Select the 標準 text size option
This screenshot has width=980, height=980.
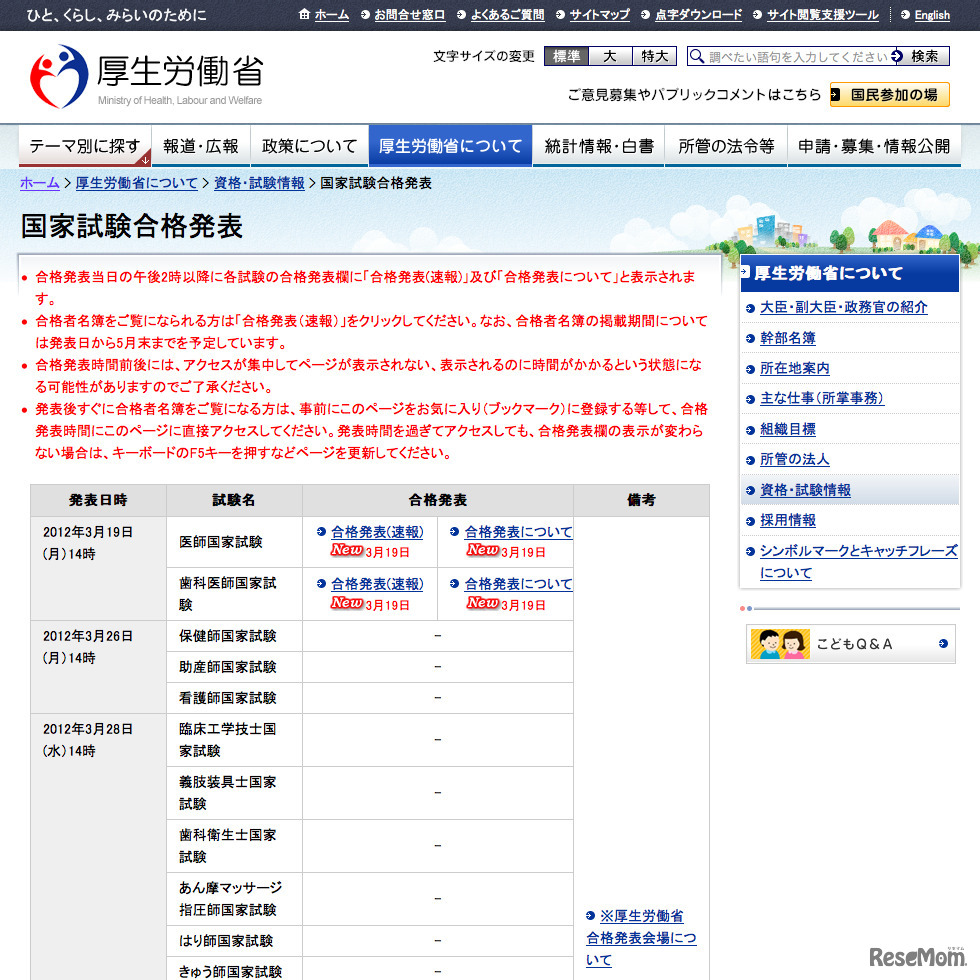click(x=566, y=56)
